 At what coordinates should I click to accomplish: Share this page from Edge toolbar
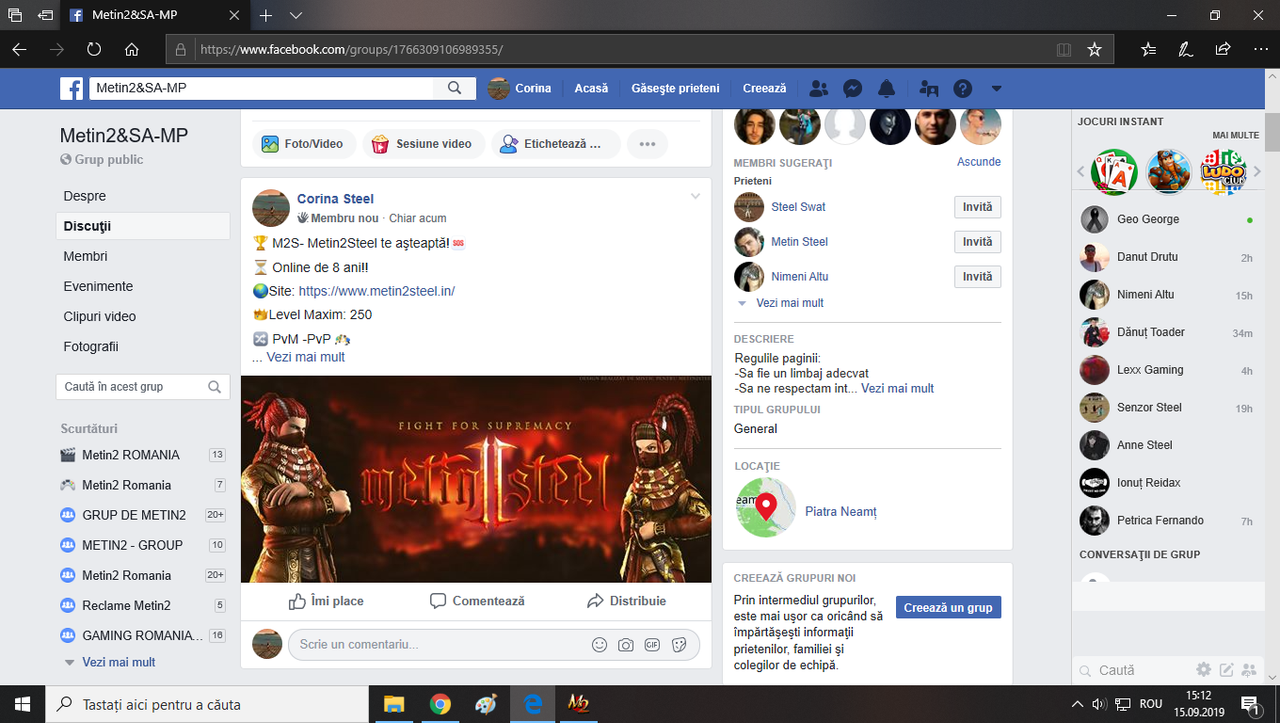(1222, 49)
